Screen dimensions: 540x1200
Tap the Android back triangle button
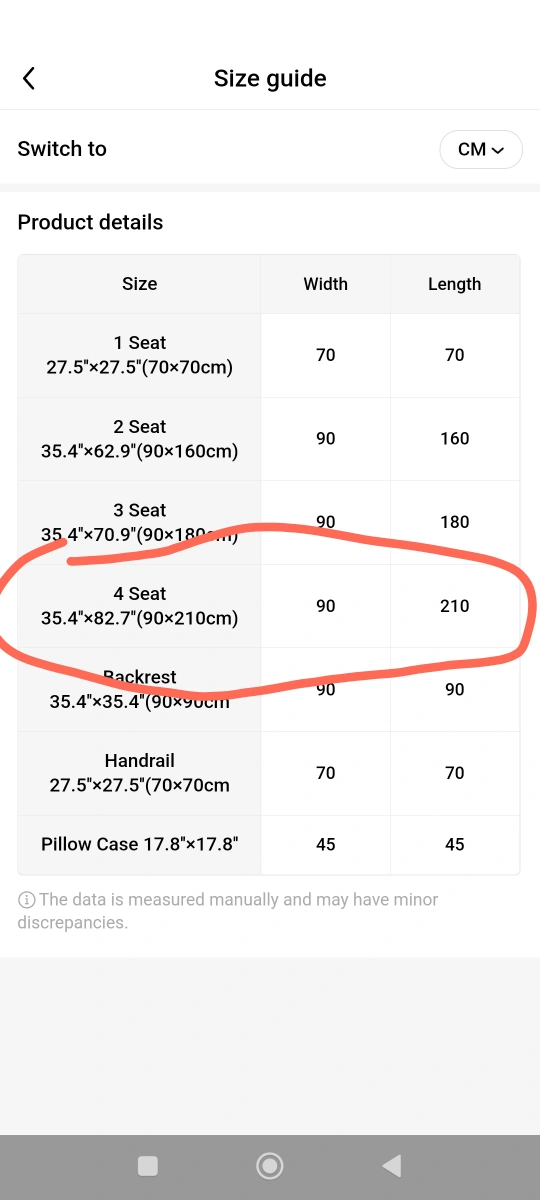click(392, 1165)
